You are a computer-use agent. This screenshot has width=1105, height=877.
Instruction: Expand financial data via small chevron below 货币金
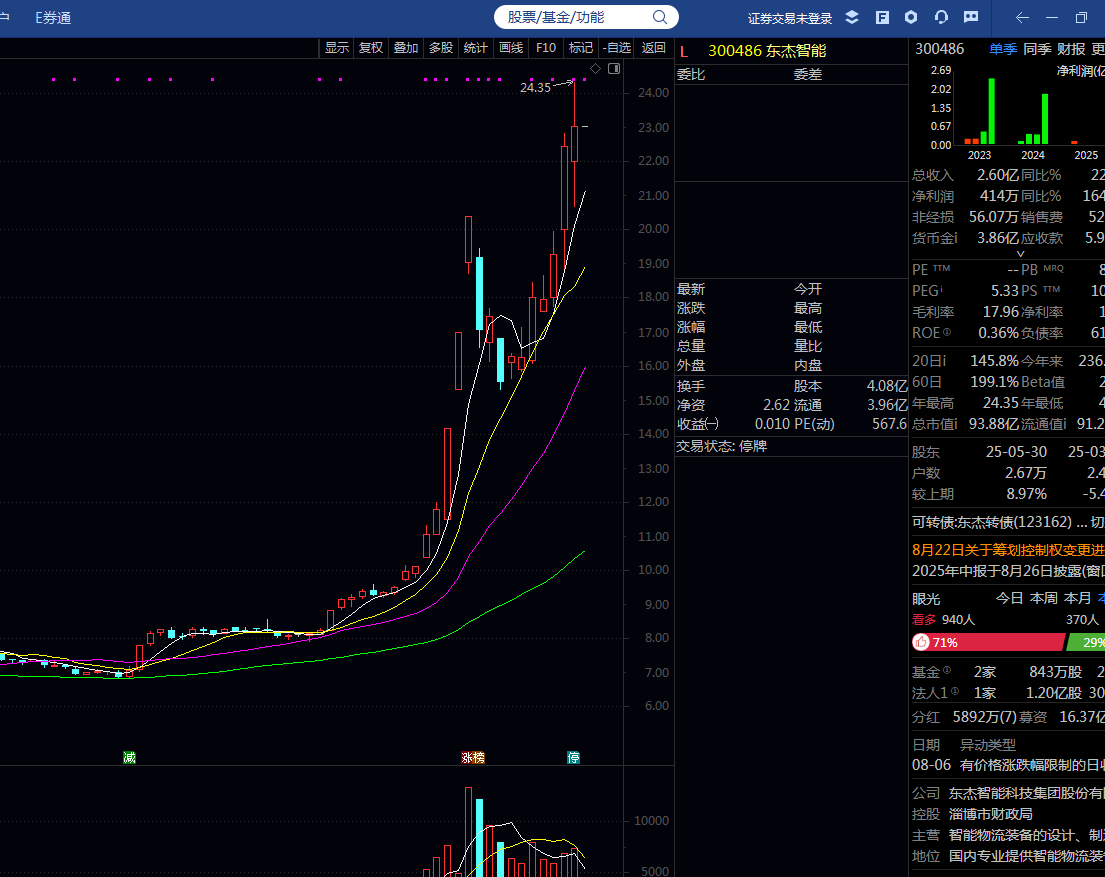(1020, 254)
